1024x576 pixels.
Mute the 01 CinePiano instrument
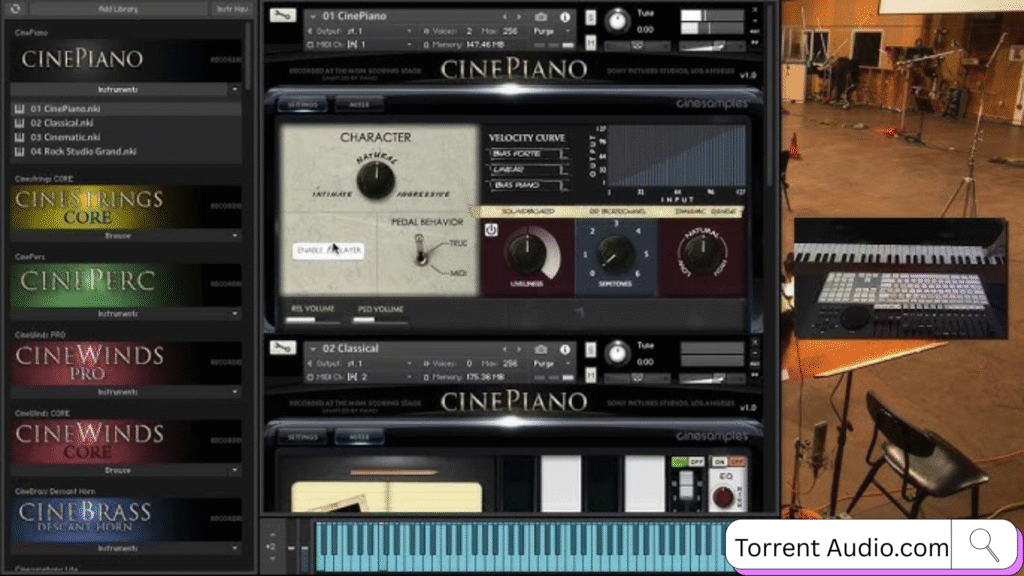[591, 43]
